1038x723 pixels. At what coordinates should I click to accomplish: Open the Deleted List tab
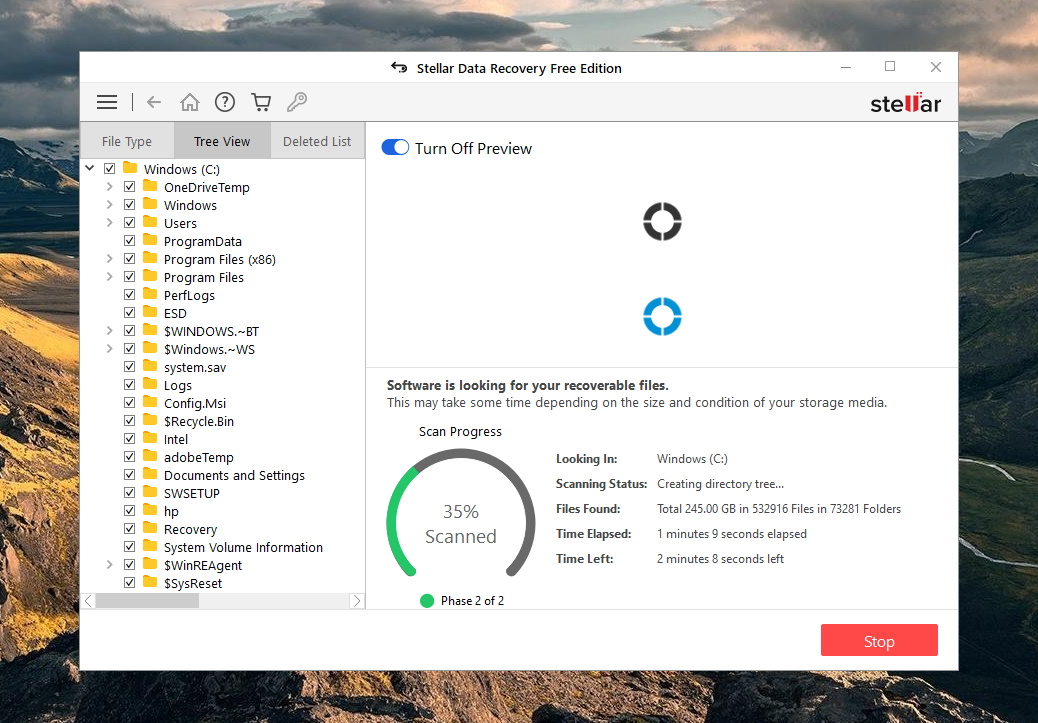[317, 141]
